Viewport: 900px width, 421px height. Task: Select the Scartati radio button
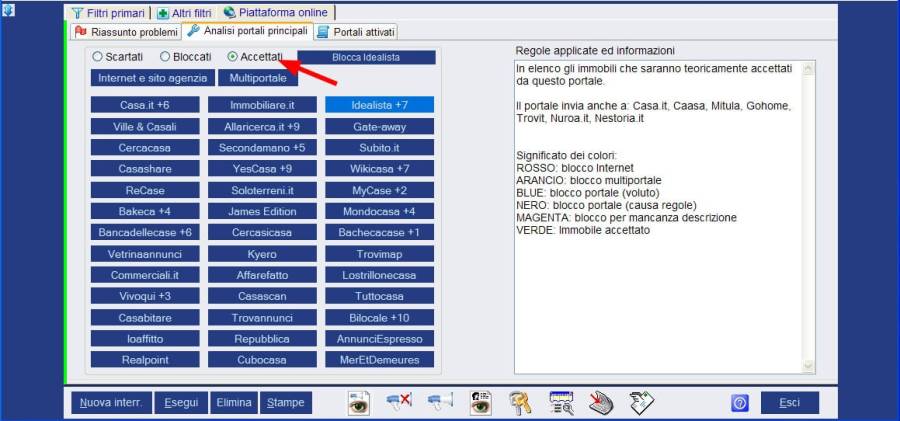98,57
